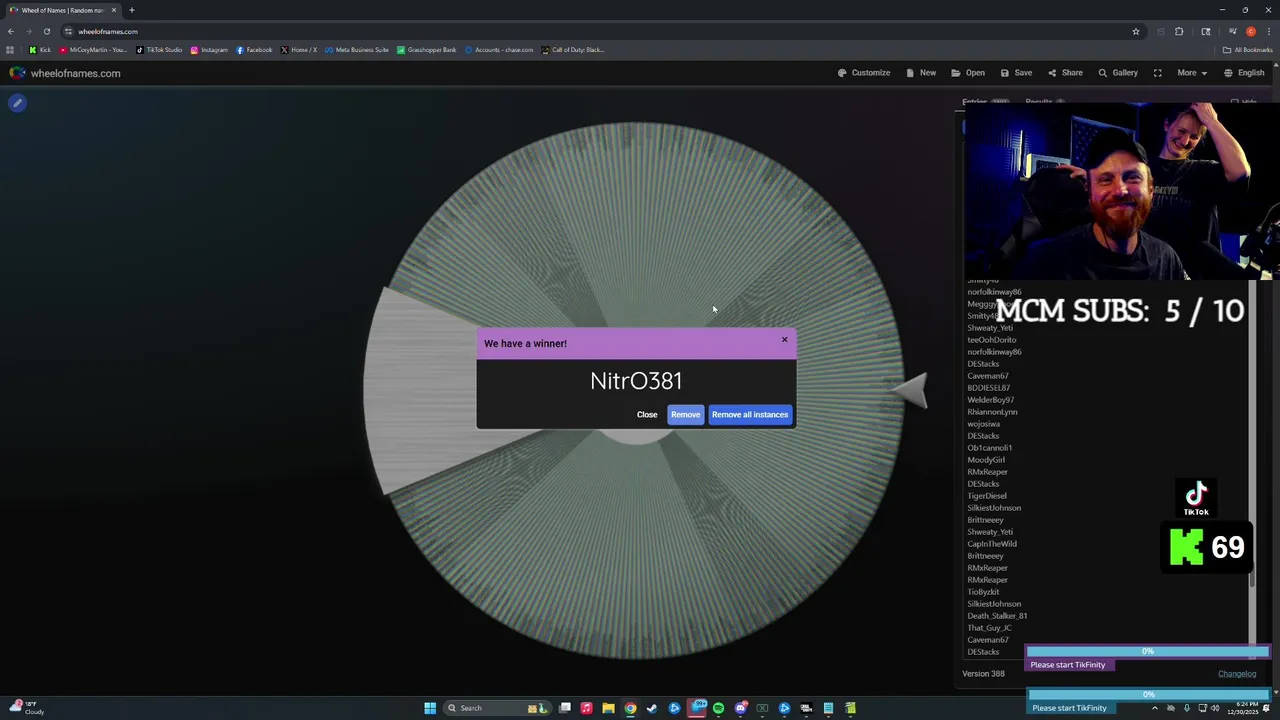Show hidden system tray icons
The height and width of the screenshot is (720, 1280).
1154,708
